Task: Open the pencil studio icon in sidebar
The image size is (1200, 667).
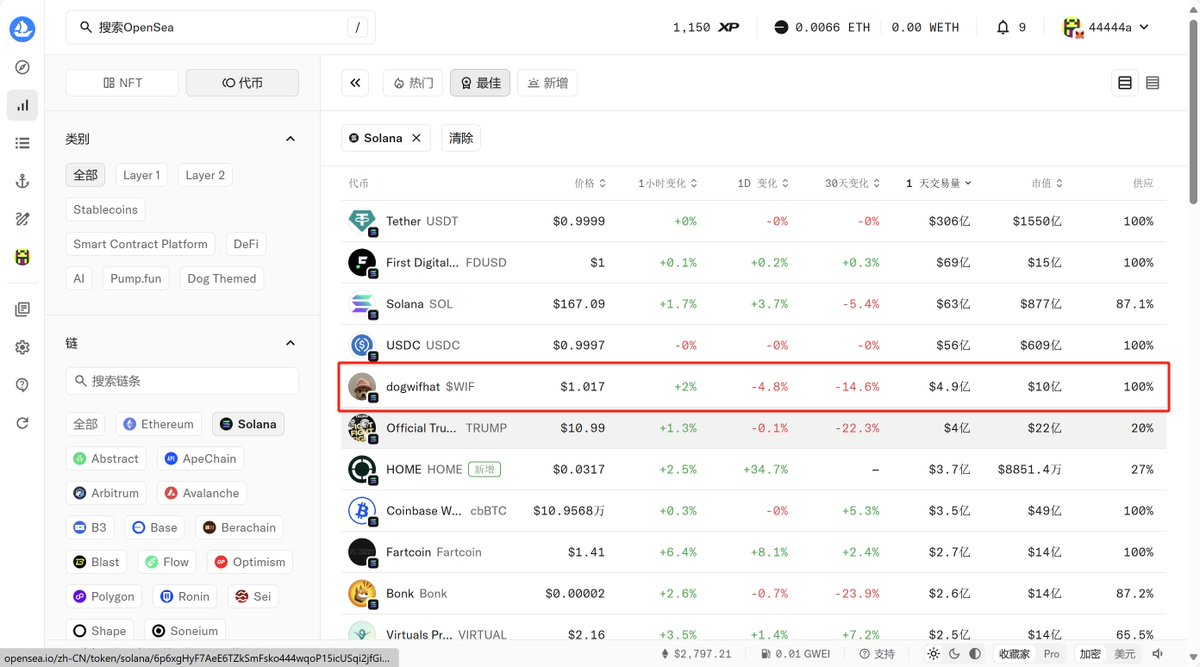Action: coord(22,219)
